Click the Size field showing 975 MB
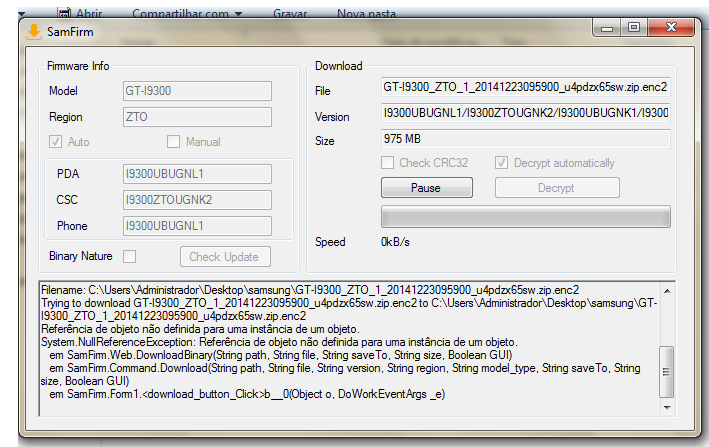709x447 pixels. point(526,139)
